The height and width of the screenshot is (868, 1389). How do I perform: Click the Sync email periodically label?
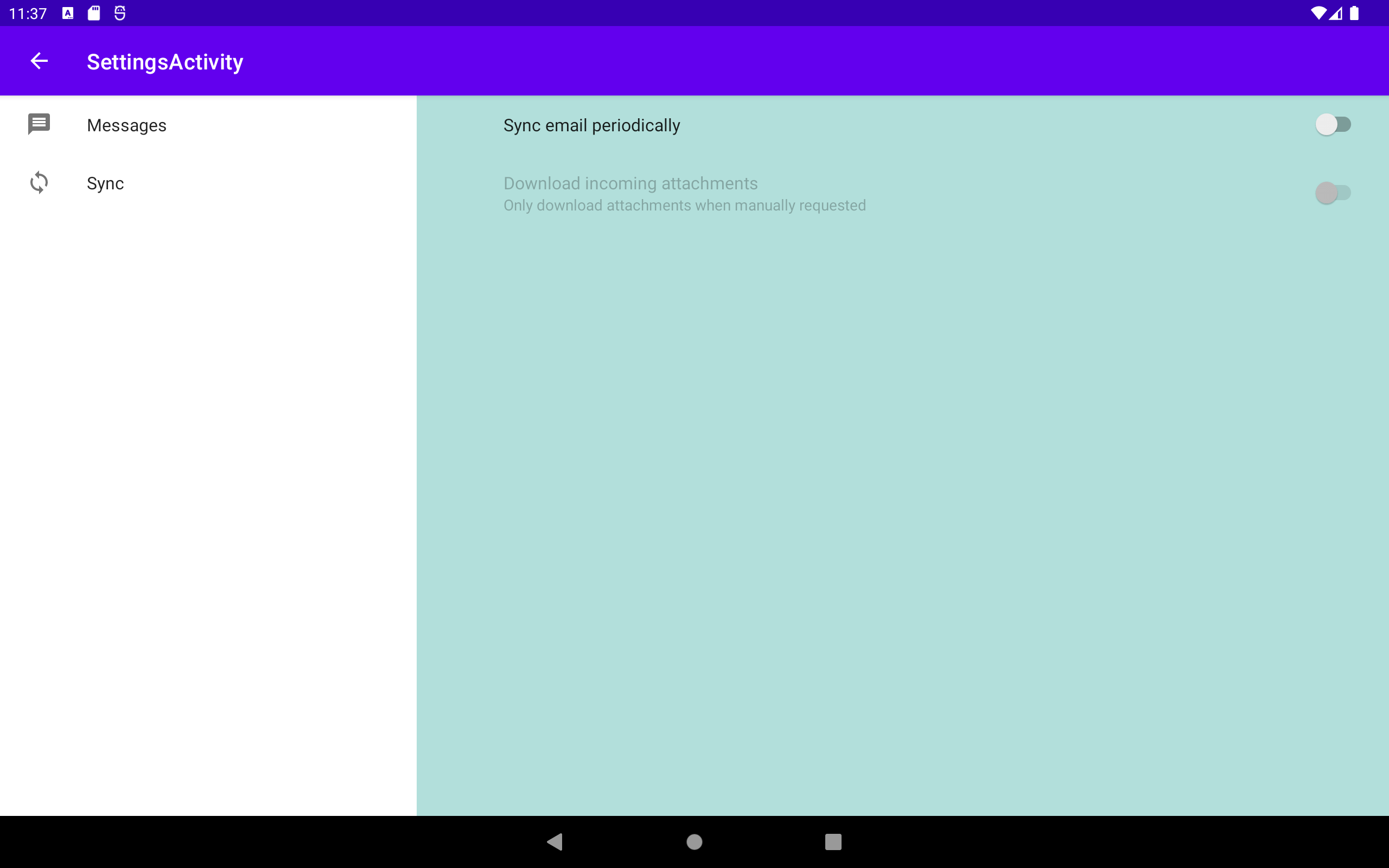pos(591,125)
